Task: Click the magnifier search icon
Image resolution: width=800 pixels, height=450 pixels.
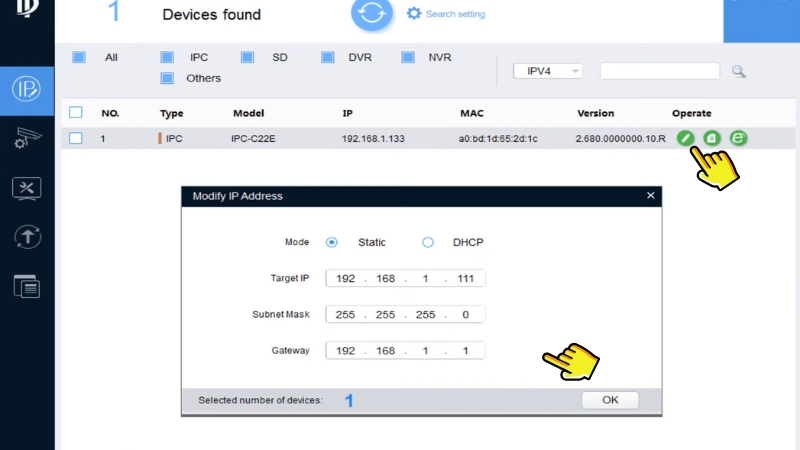Action: (x=739, y=71)
